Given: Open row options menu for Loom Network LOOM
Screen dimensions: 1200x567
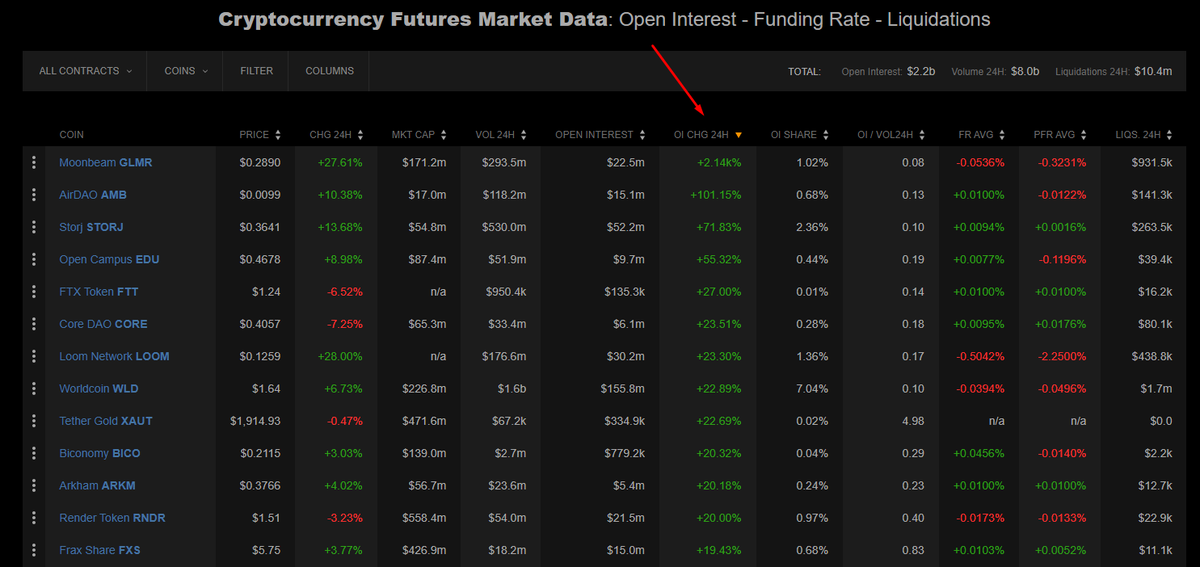Looking at the screenshot, I should [x=34, y=356].
